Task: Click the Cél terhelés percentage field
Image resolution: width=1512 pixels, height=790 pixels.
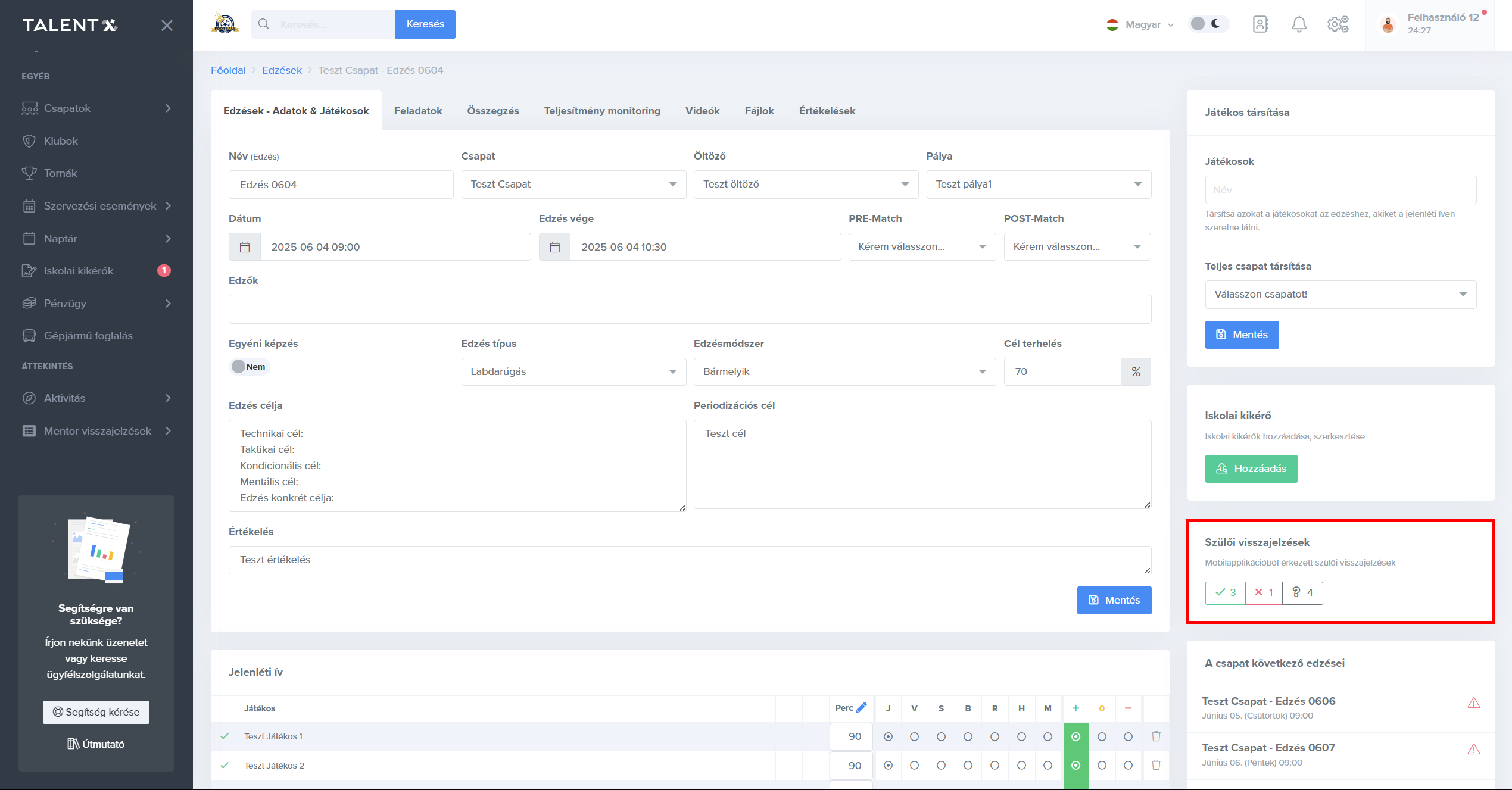Action: click(x=1061, y=372)
